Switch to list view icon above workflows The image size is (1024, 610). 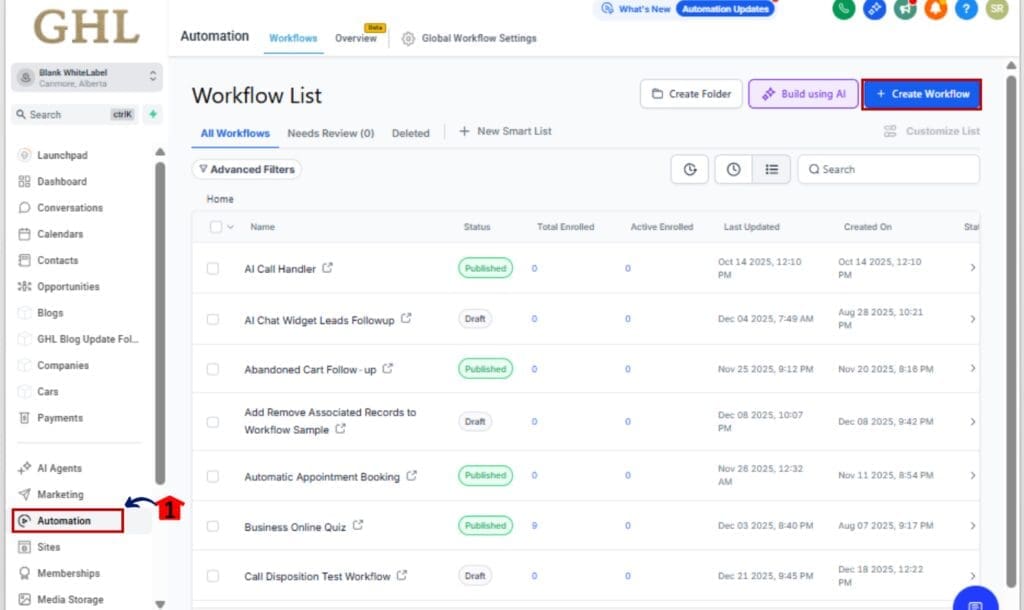(772, 169)
